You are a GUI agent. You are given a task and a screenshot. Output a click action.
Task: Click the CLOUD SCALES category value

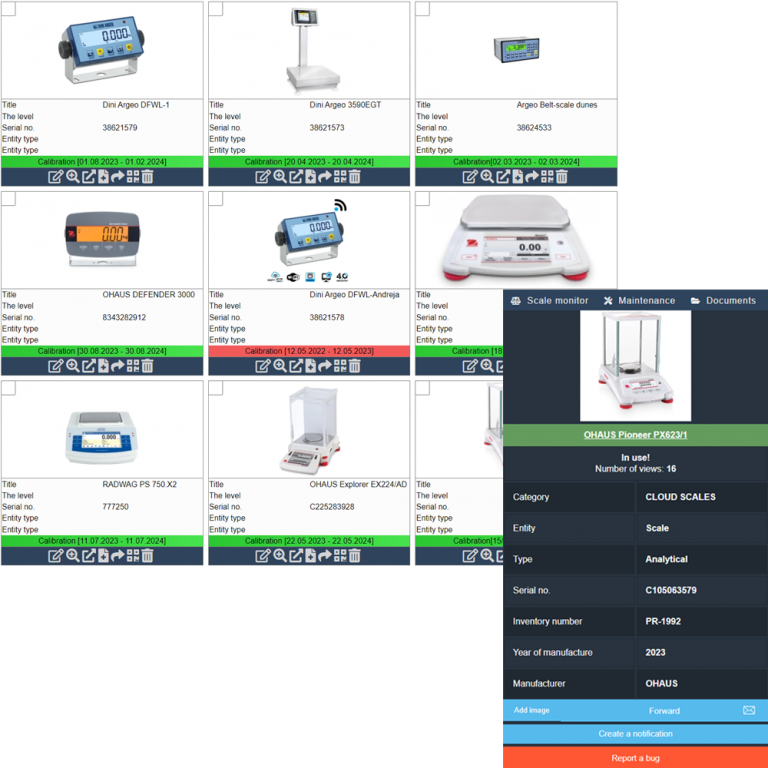click(680, 497)
